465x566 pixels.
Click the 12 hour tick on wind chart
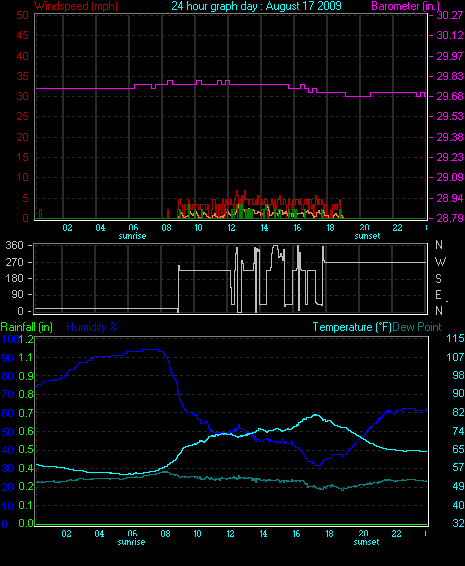(x=231, y=228)
